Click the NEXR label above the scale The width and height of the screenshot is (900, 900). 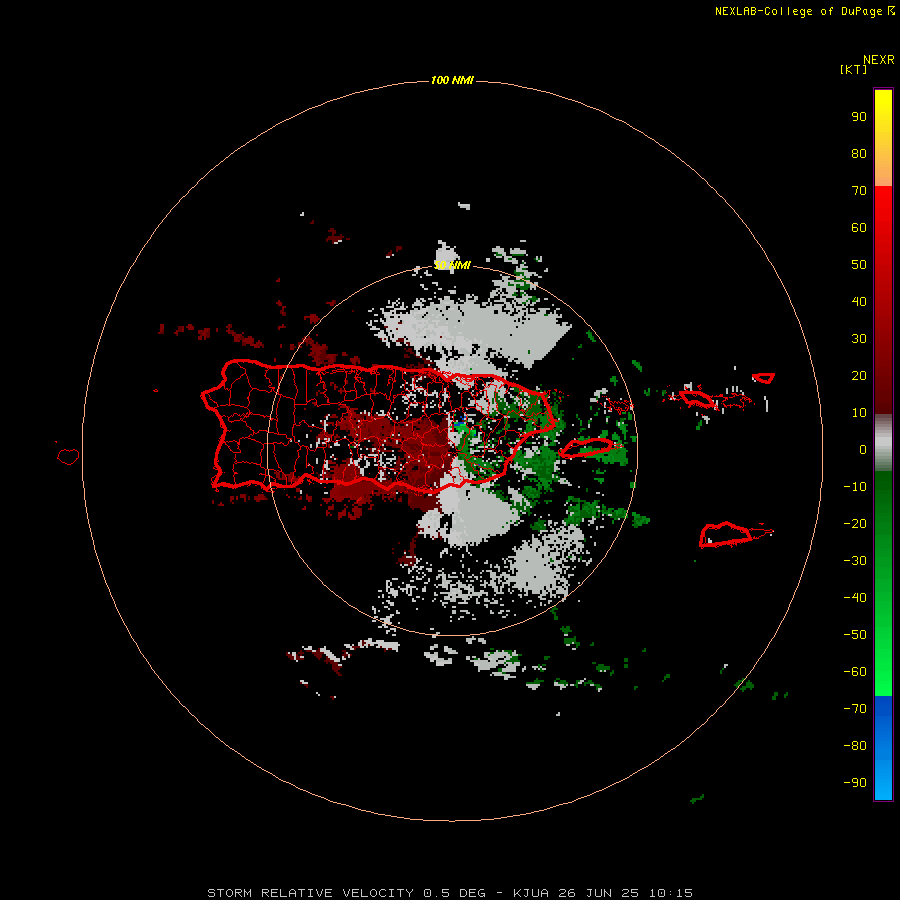(878, 60)
